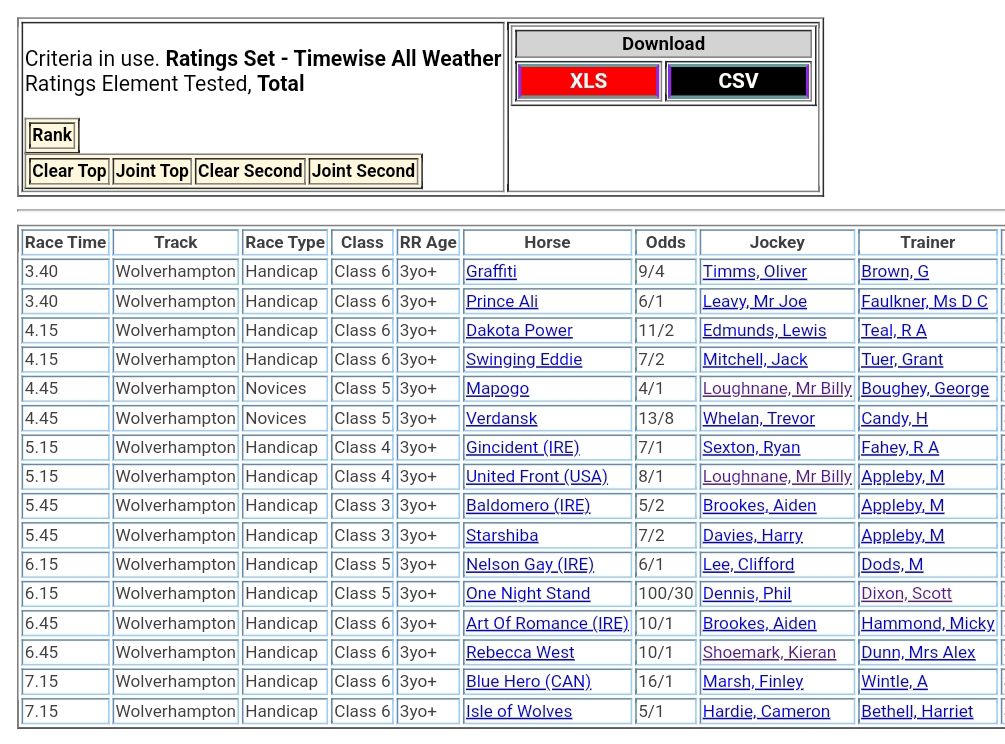Screen dimensions: 1005x744
Task: Open the Graffiti horse link
Action: pyautogui.click(x=491, y=272)
